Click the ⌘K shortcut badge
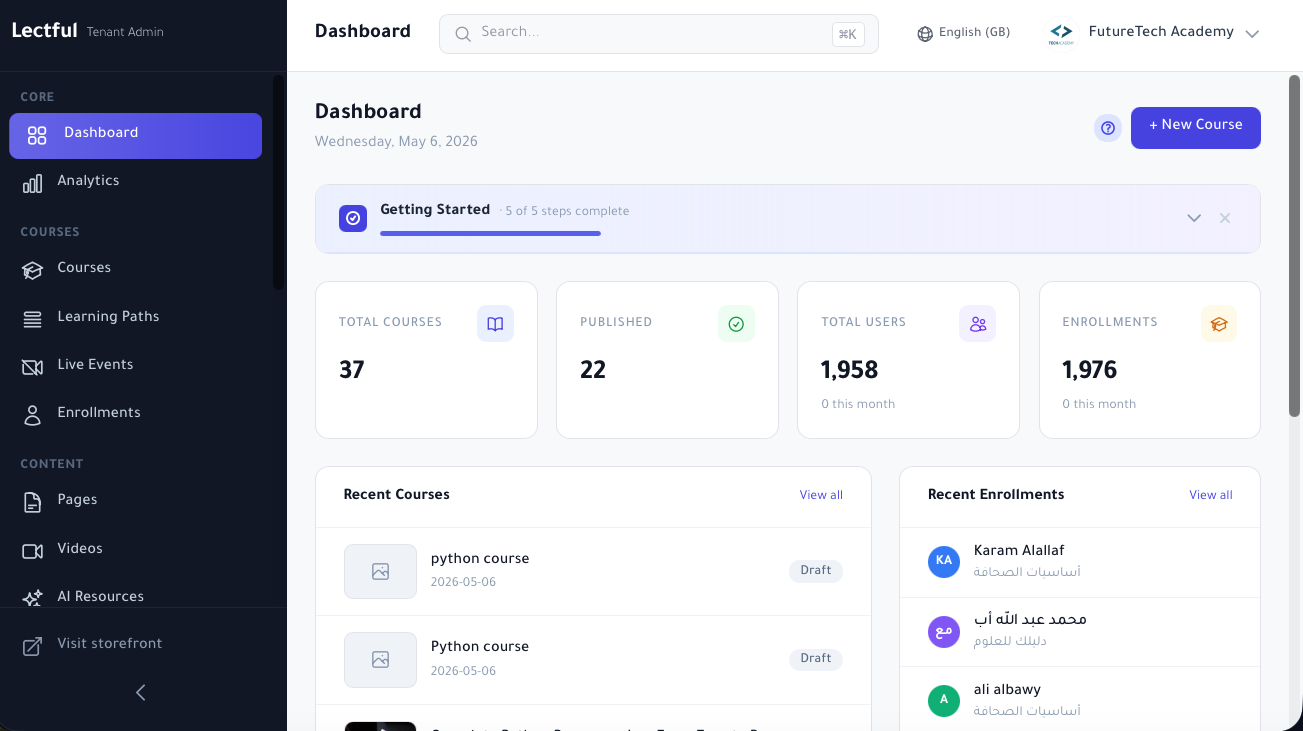The width and height of the screenshot is (1303, 731). click(848, 34)
